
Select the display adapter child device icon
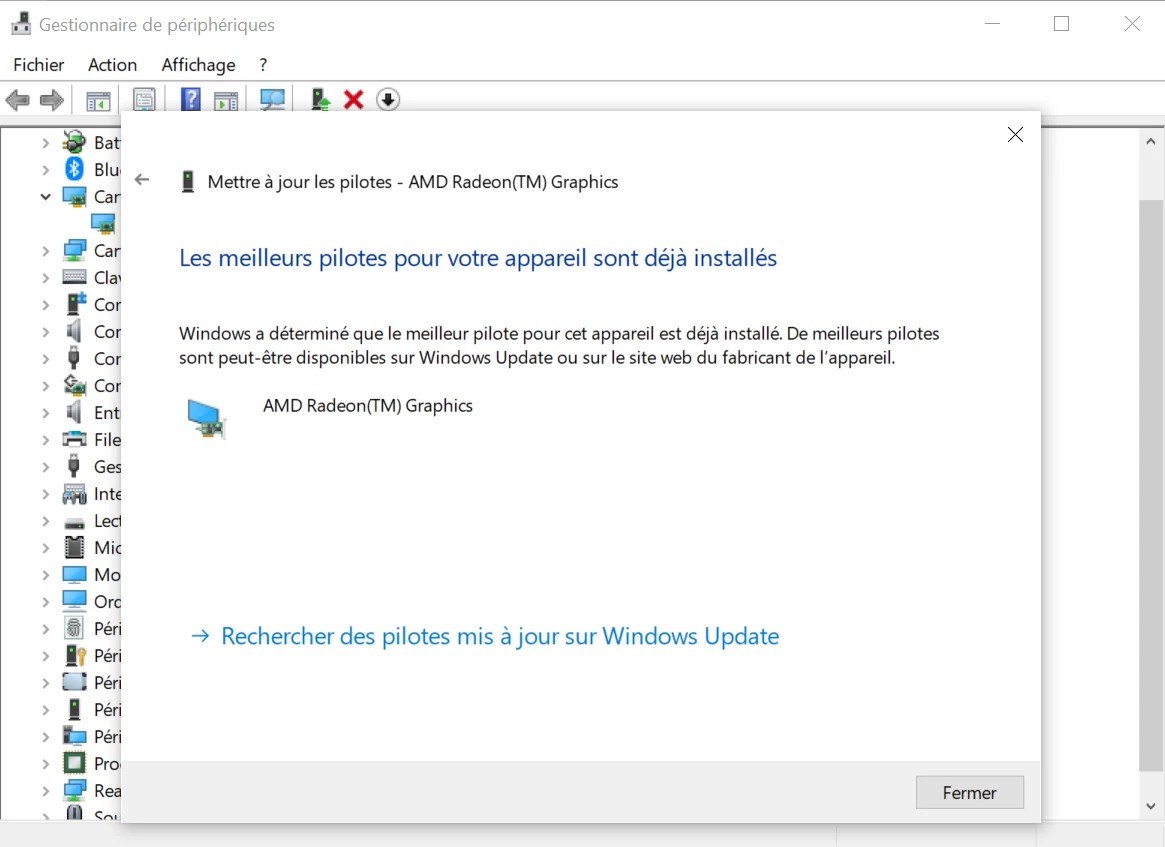click(103, 223)
